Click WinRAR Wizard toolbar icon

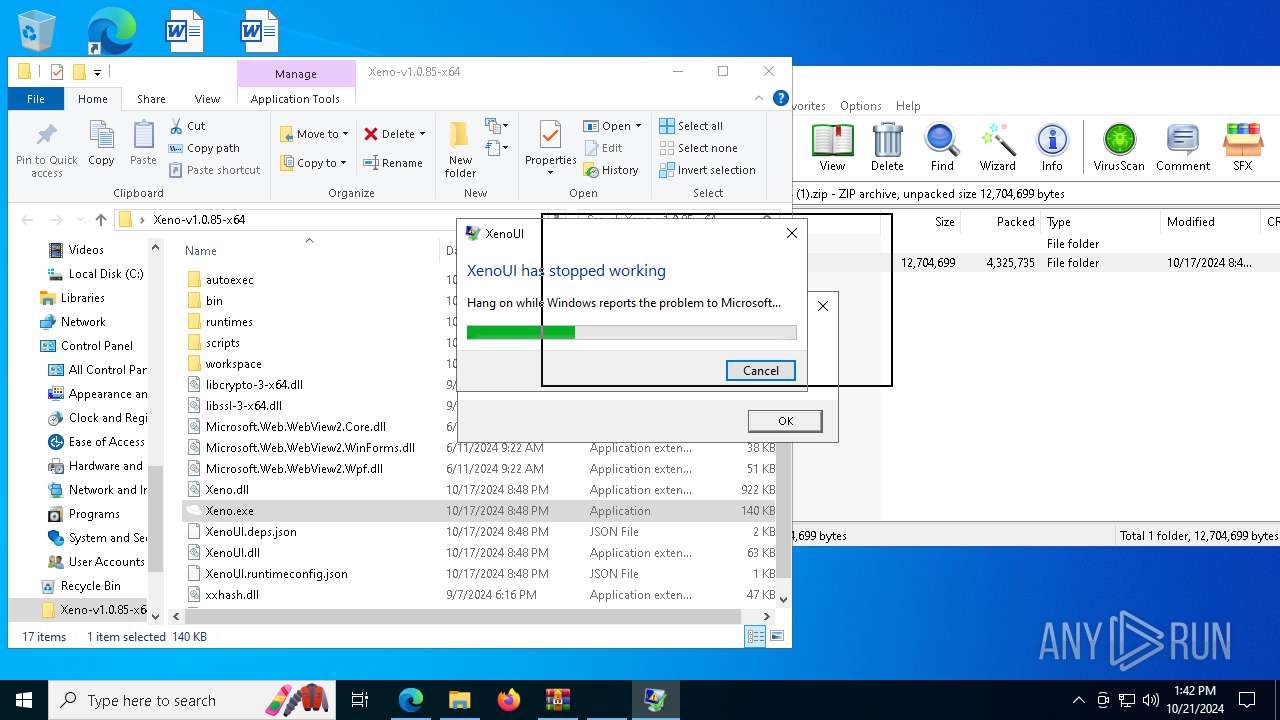point(997,148)
